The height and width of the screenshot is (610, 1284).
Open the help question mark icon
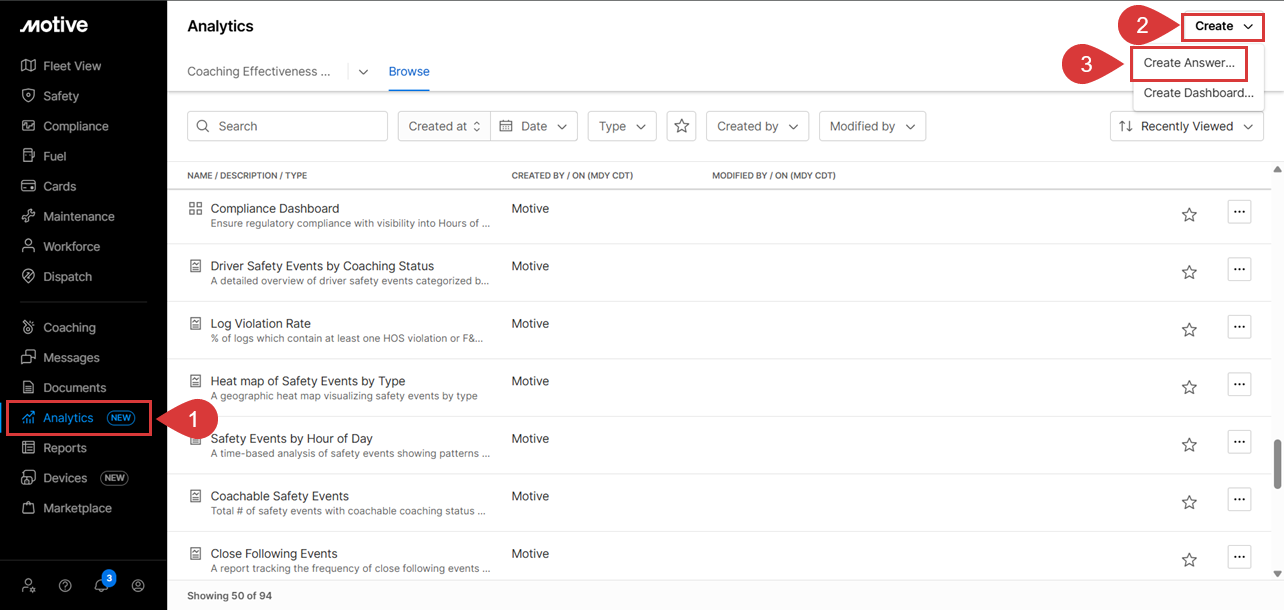coord(65,586)
